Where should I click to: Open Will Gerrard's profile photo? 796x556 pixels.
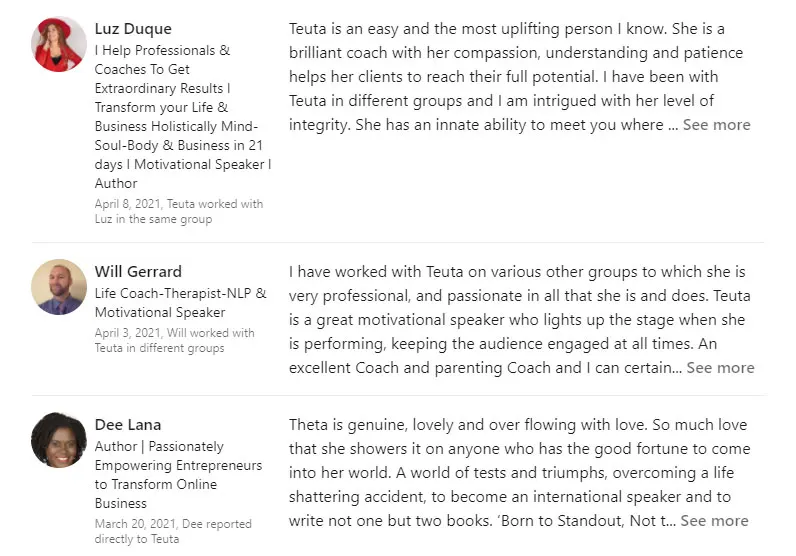click(x=59, y=287)
